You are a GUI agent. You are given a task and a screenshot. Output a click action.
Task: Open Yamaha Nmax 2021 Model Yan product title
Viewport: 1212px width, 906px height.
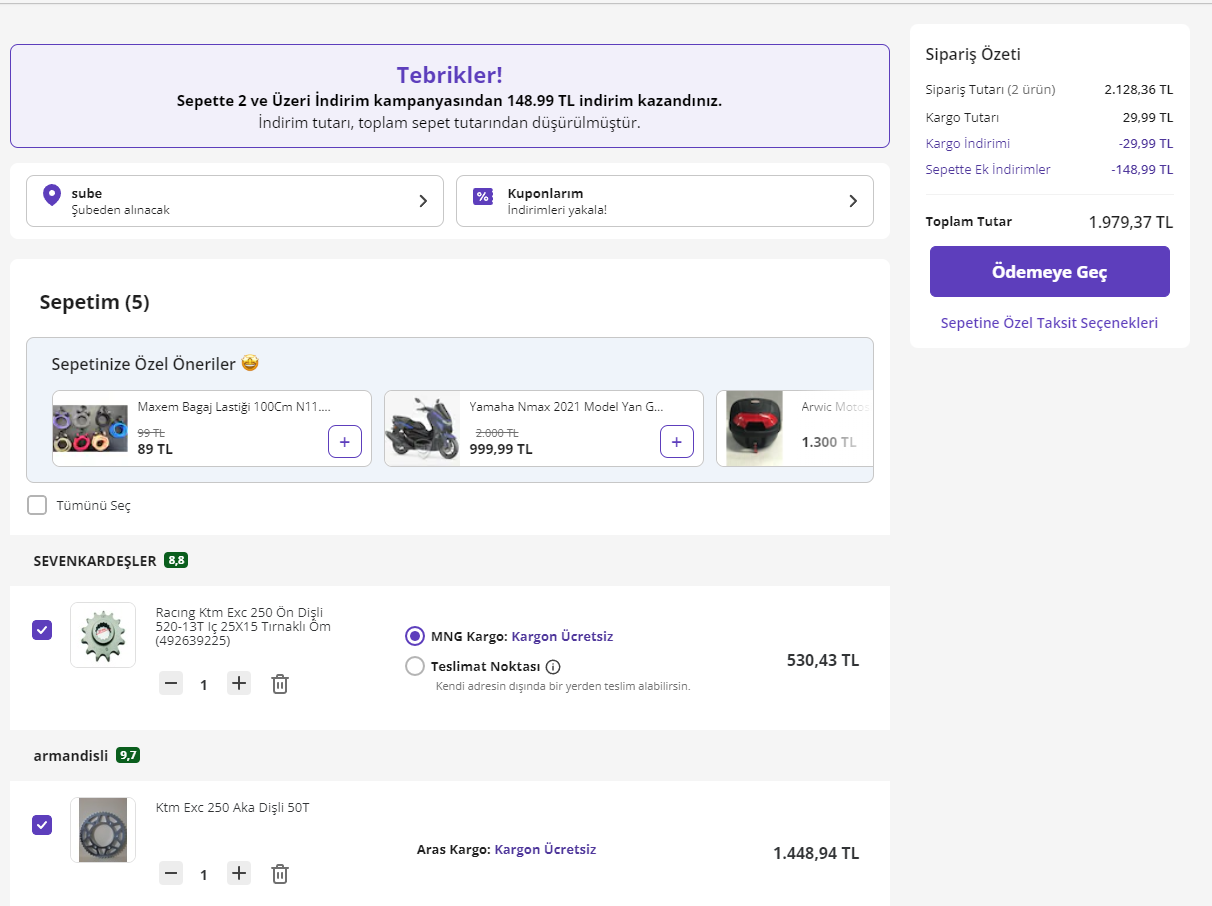click(566, 407)
